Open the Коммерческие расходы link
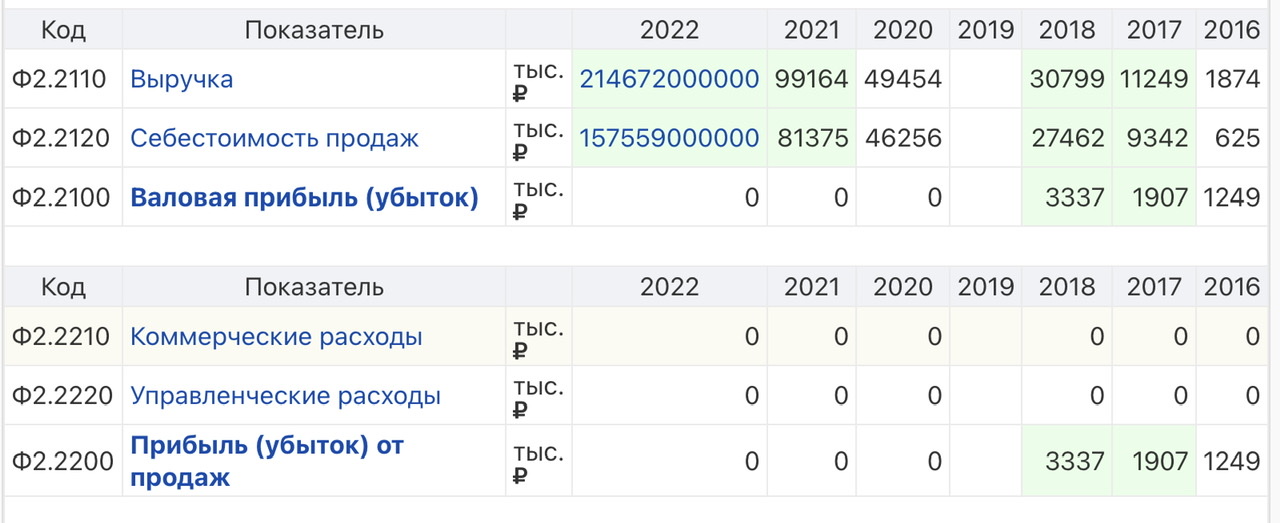Image resolution: width=1280 pixels, height=523 pixels. point(276,337)
